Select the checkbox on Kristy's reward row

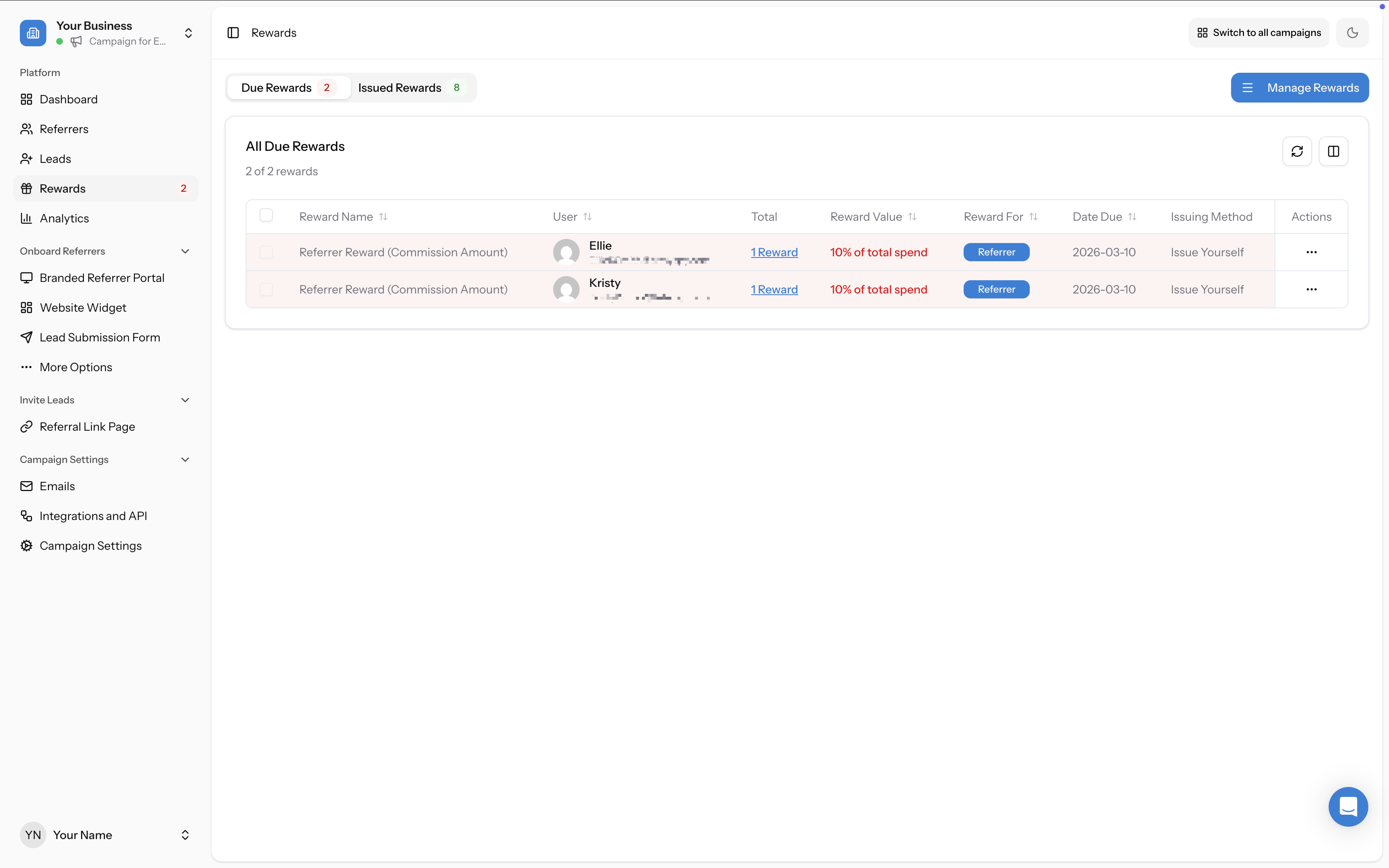pyautogui.click(x=266, y=289)
